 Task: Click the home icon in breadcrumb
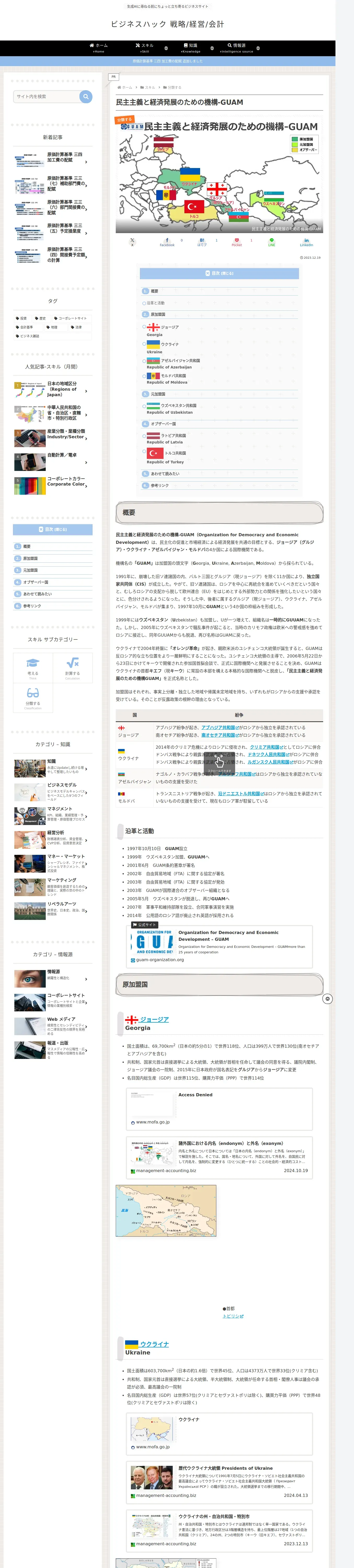[119, 87]
